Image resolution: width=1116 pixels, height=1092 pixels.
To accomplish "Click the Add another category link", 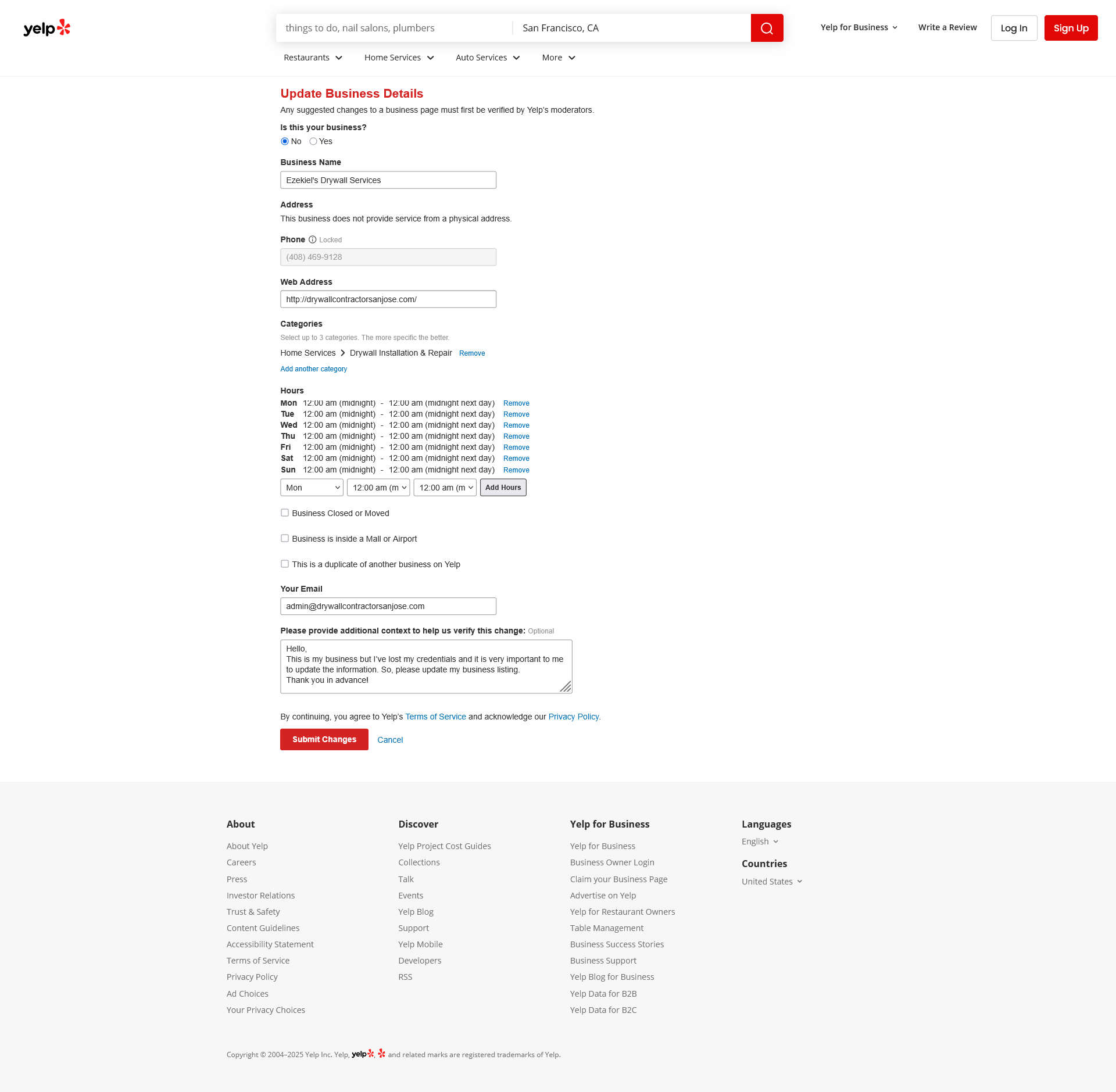I will [x=313, y=369].
